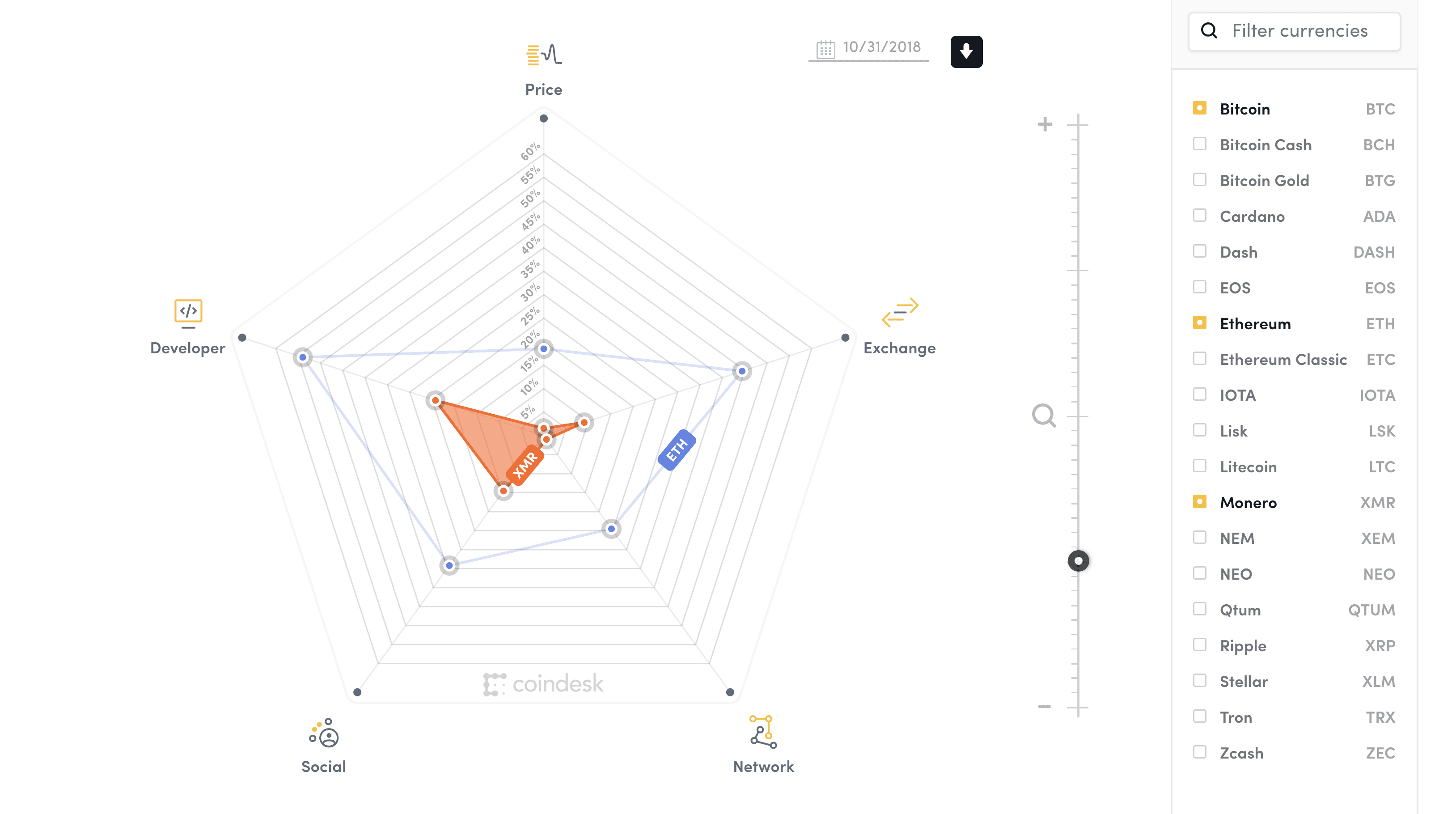
Task: Click the zoom minus icon
Action: coord(1045,707)
